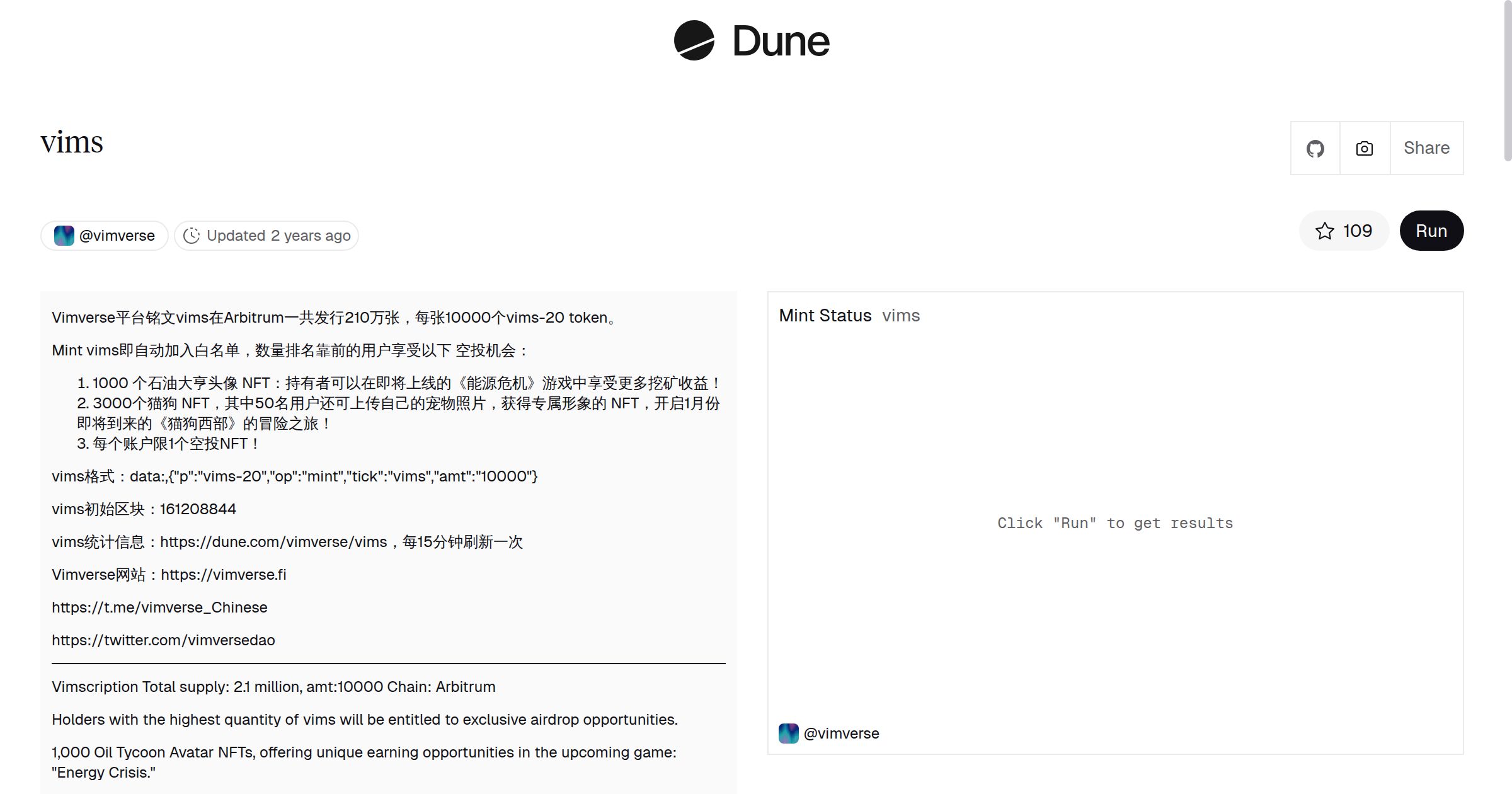Click the clock icon beside Updated
Image resolution: width=1512 pixels, height=794 pixels.
point(192,236)
